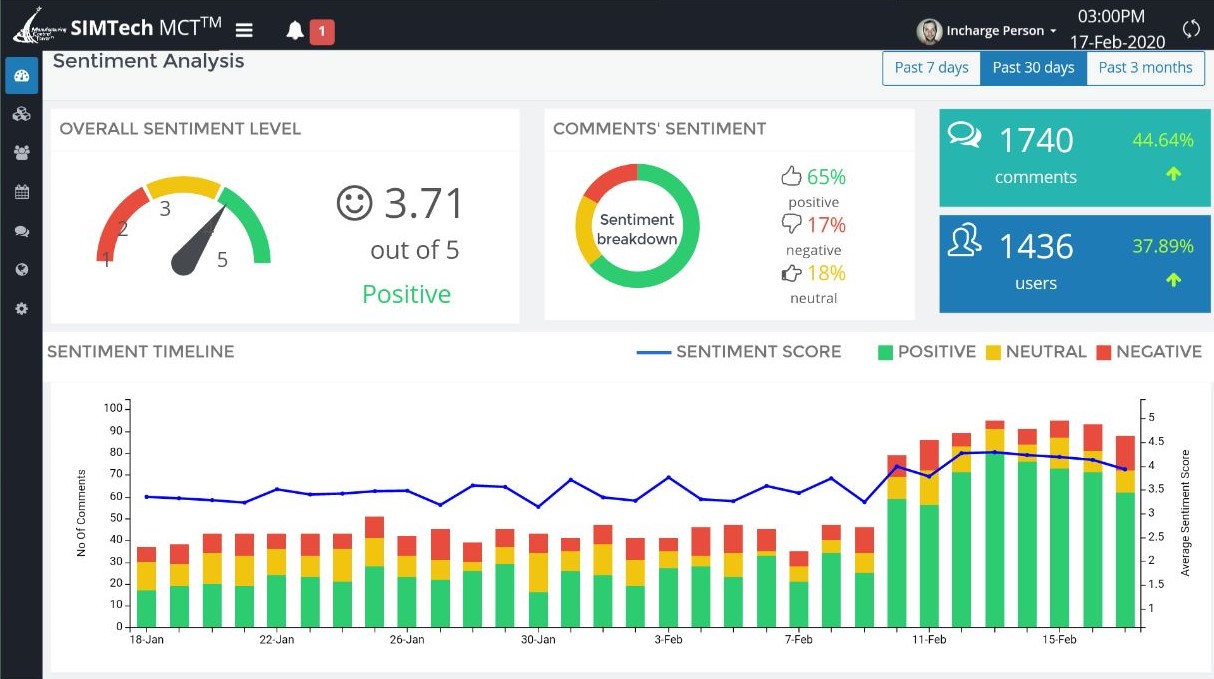The image size is (1214, 679).
Task: Open the calendar sidebar icon
Action: [21, 192]
